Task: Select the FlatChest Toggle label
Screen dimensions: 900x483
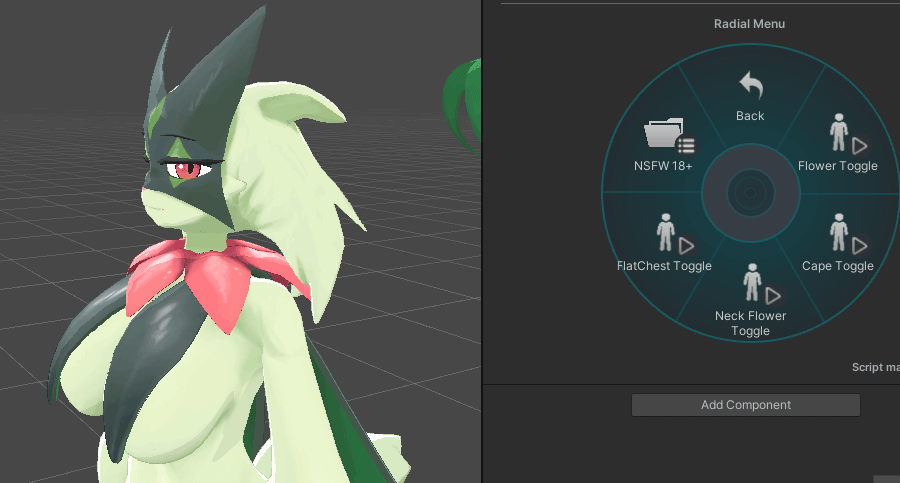Action: [664, 266]
